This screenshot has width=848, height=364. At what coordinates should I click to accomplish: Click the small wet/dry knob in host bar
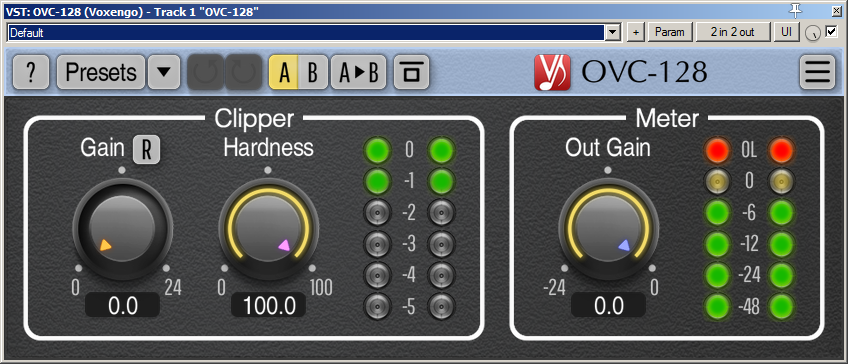[x=812, y=34]
